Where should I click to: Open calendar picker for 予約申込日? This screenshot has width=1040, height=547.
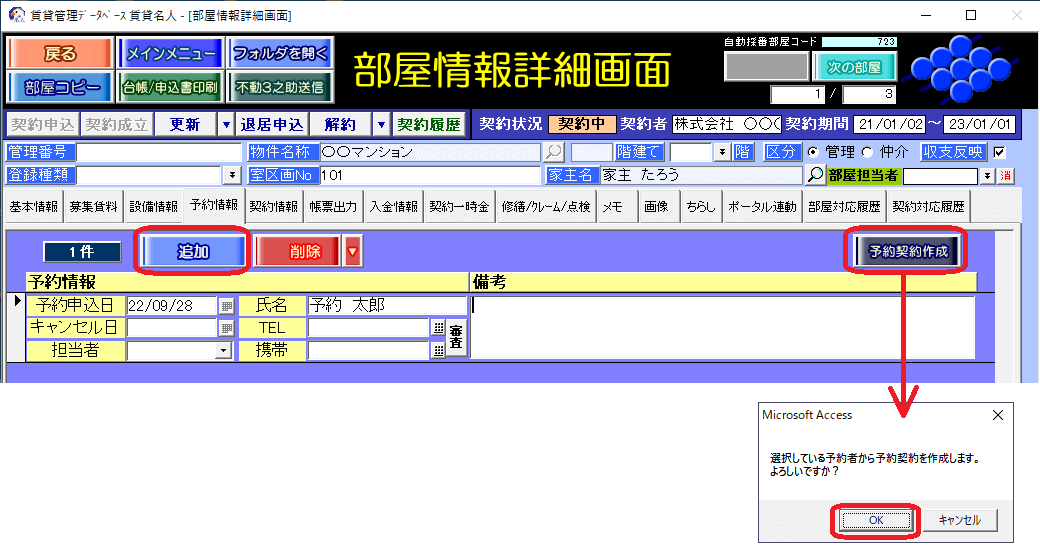click(227, 306)
